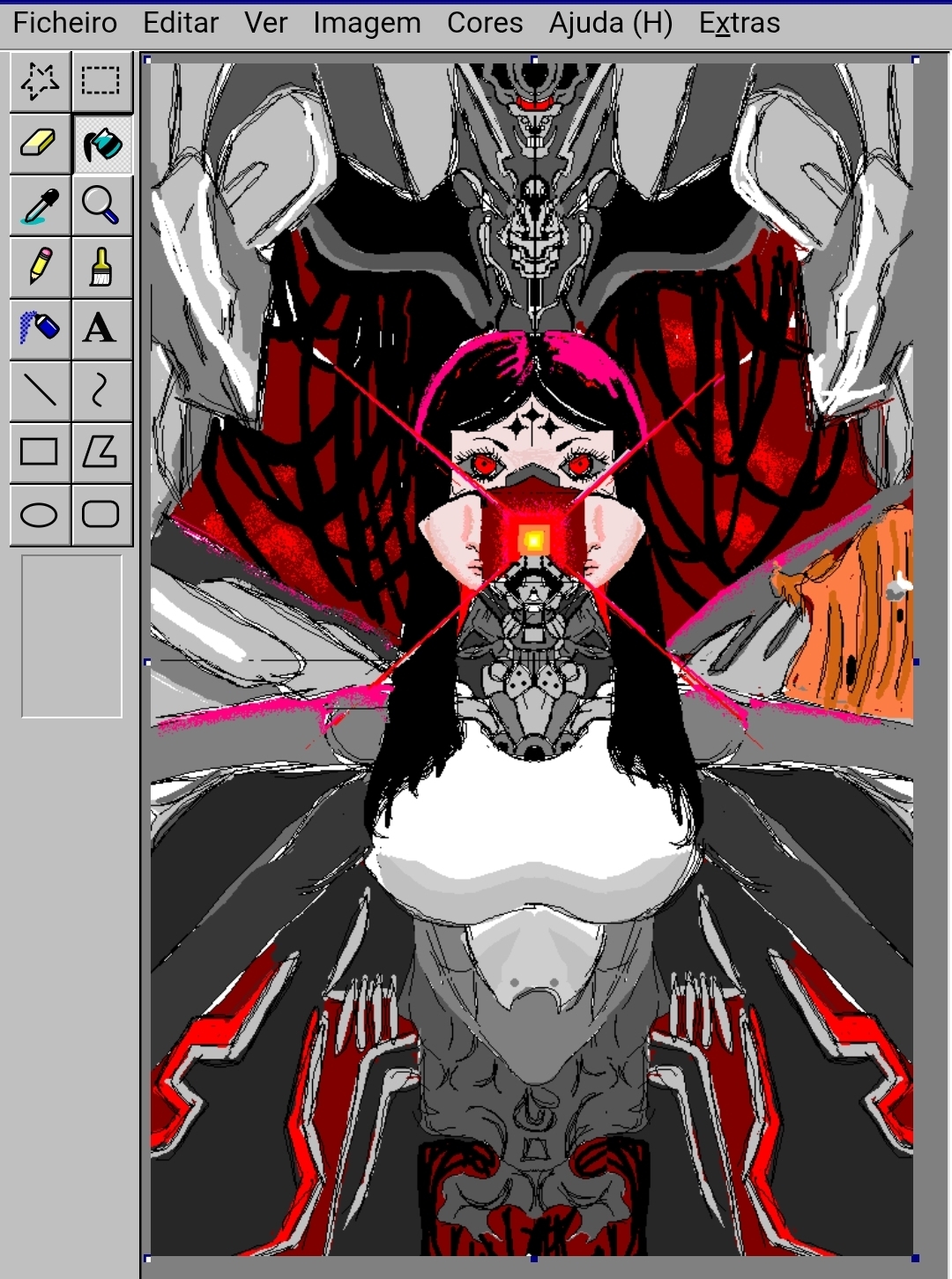The image size is (952, 1279).
Task: Click the canvas bottom-right resize handle
Action: 915,1258
